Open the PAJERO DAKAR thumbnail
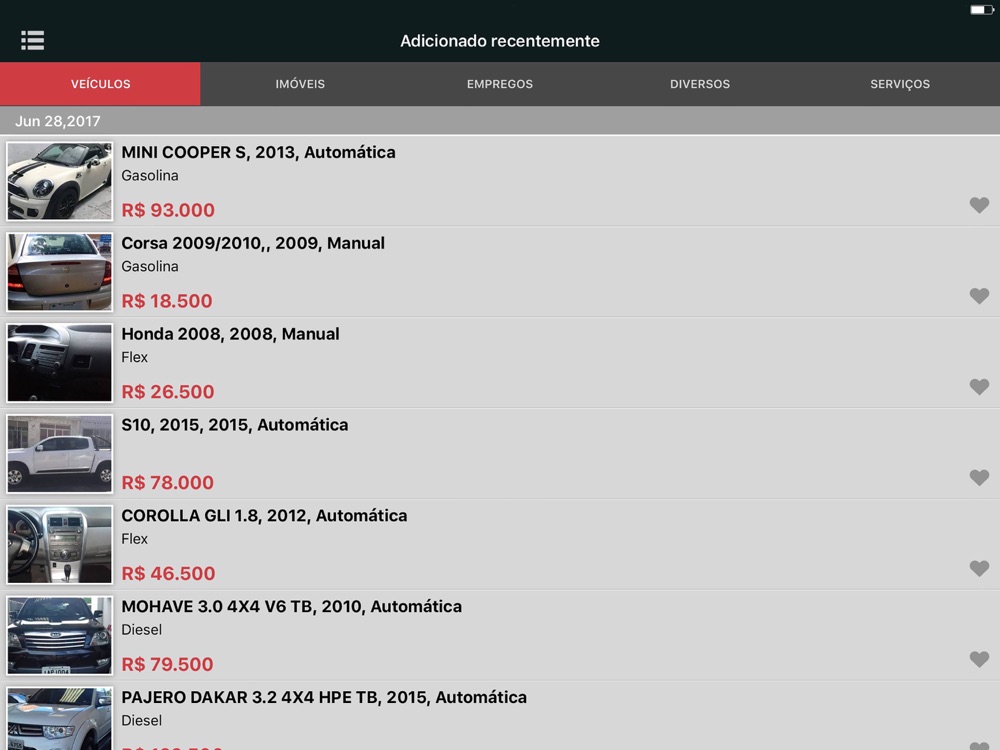 click(x=59, y=718)
